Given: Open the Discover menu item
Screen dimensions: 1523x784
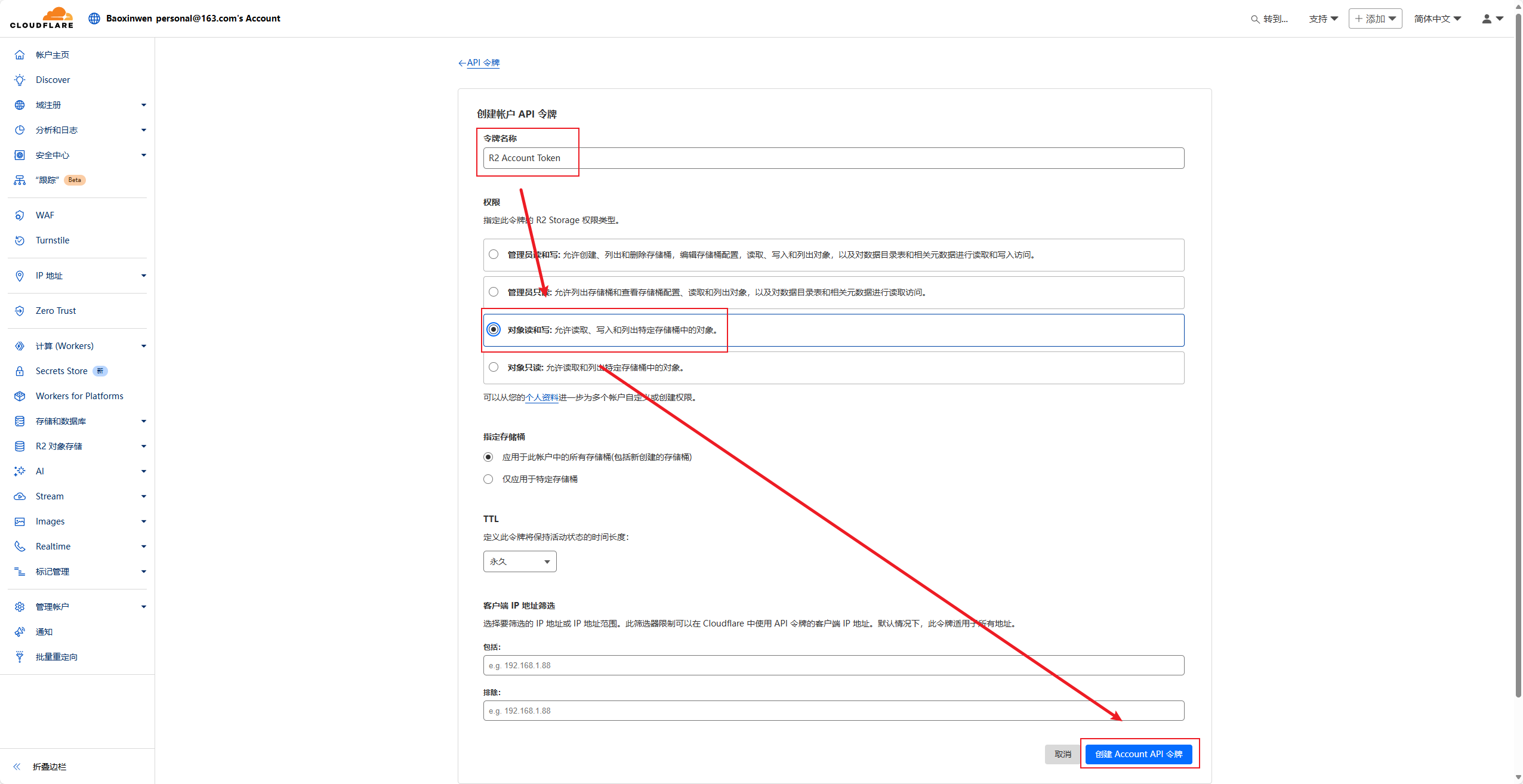Looking at the screenshot, I should [53, 80].
